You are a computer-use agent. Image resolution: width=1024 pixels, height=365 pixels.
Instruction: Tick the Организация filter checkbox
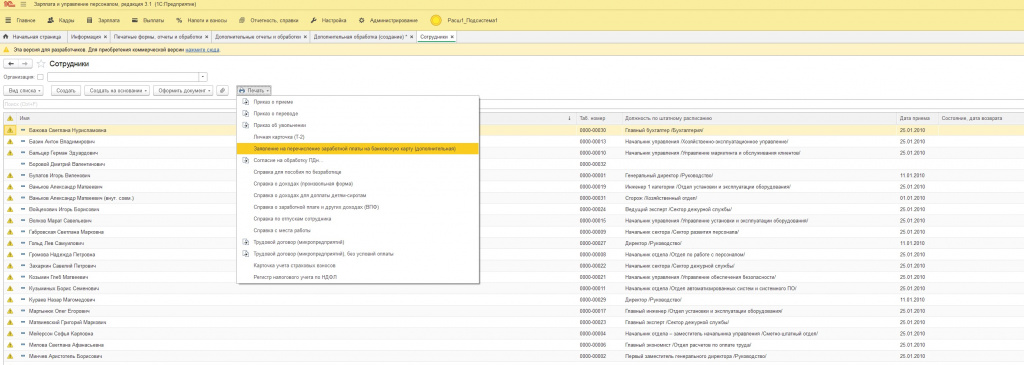tap(40, 77)
